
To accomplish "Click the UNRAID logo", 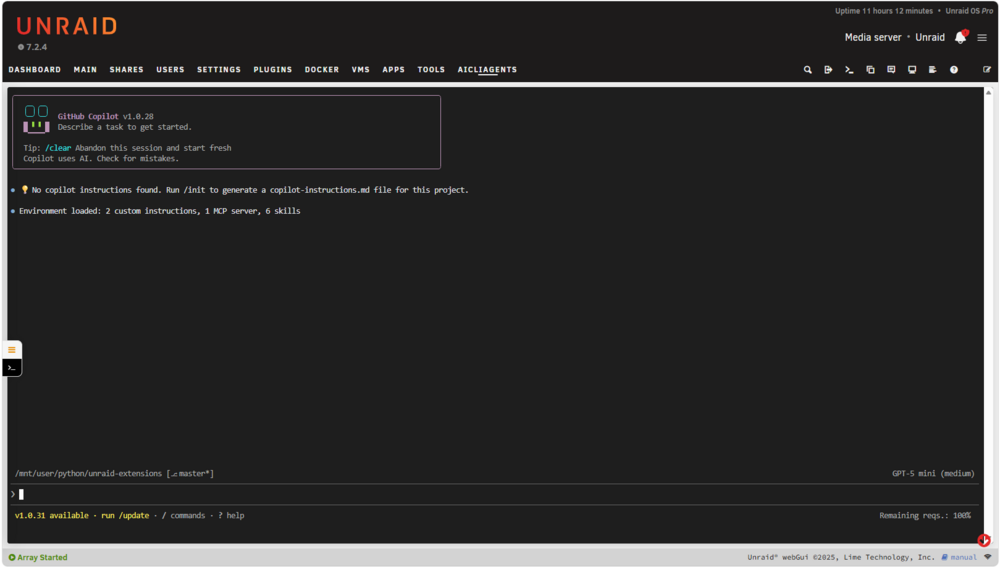I will 67,26.
